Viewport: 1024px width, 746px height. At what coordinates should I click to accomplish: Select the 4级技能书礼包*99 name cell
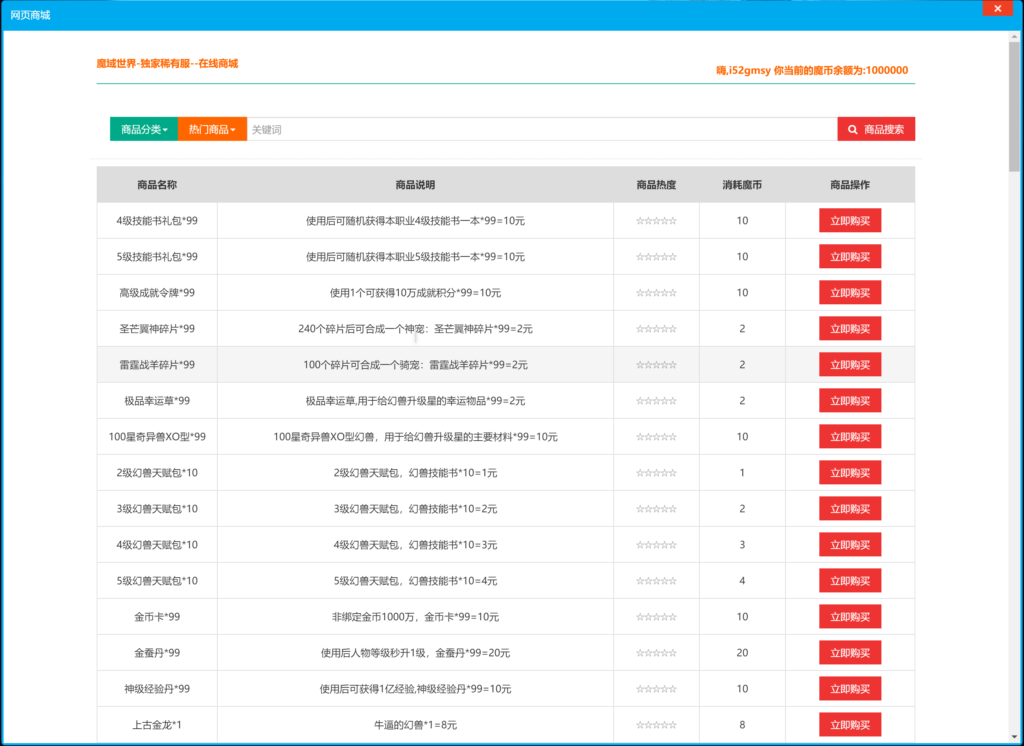[x=157, y=221]
